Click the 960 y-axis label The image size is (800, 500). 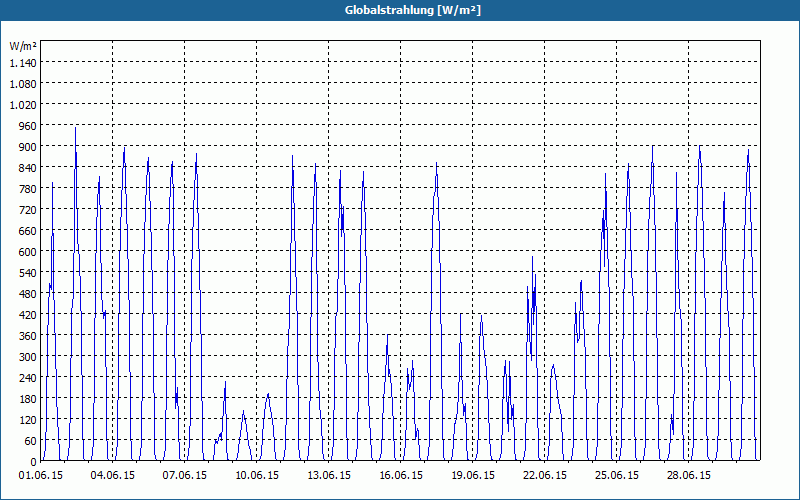pos(28,126)
